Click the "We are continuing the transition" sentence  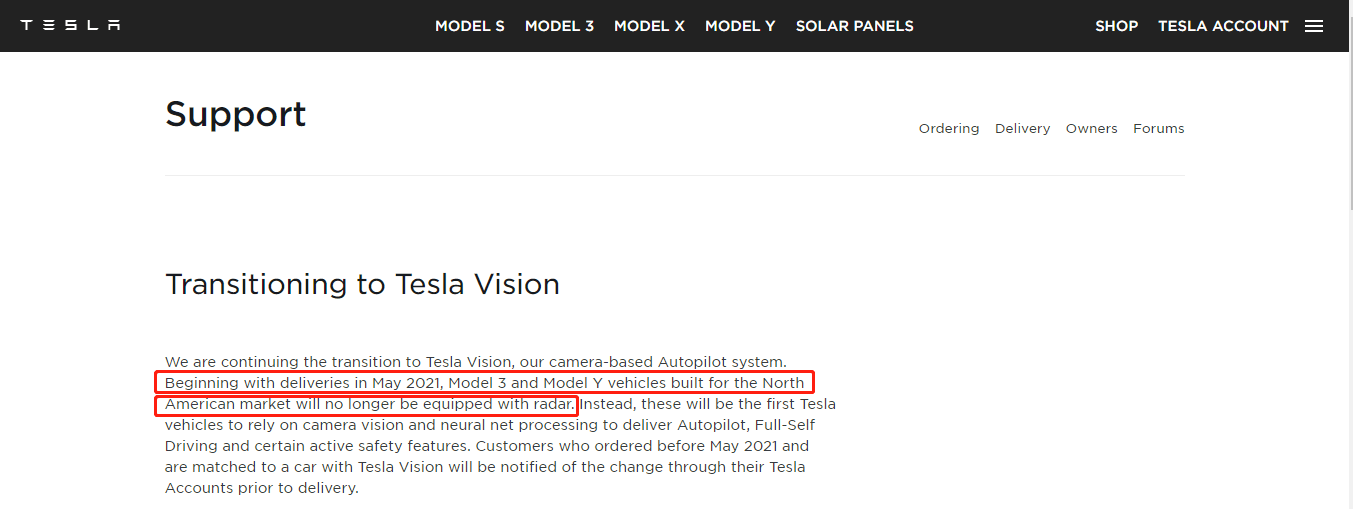tap(476, 362)
